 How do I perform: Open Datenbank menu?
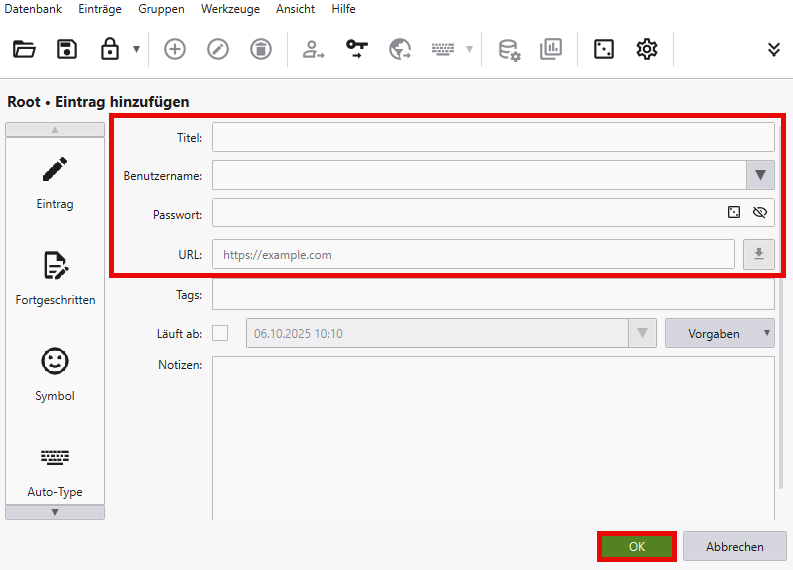coord(33,9)
